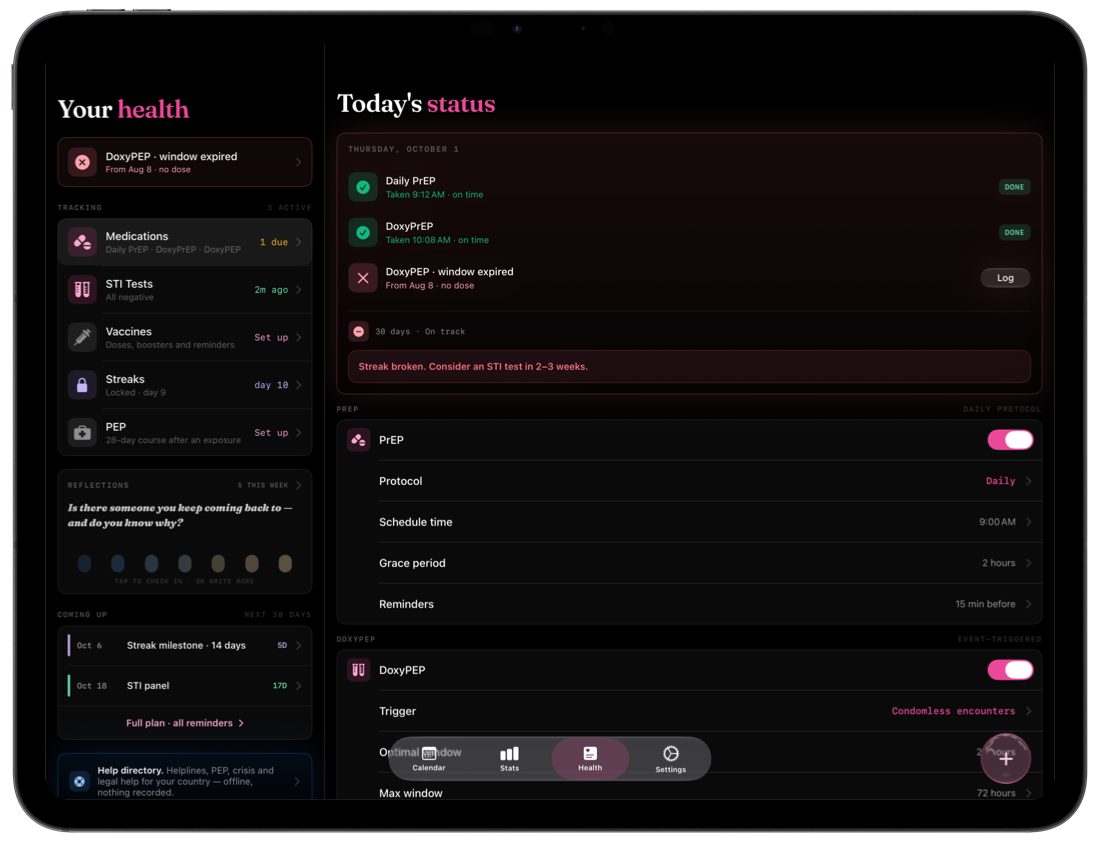Switch to the Calendar tab

429,759
